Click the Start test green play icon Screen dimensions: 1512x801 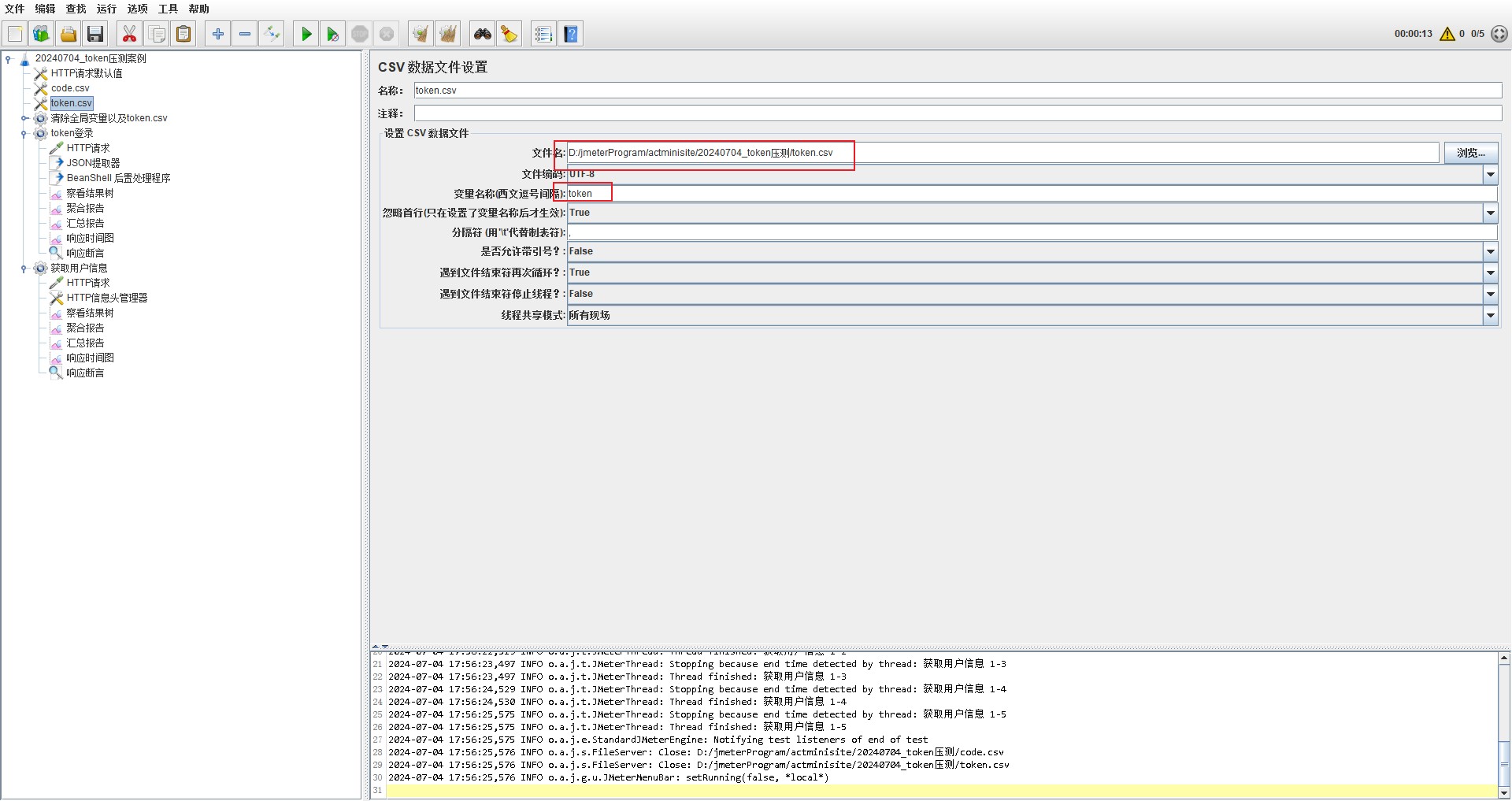point(306,34)
